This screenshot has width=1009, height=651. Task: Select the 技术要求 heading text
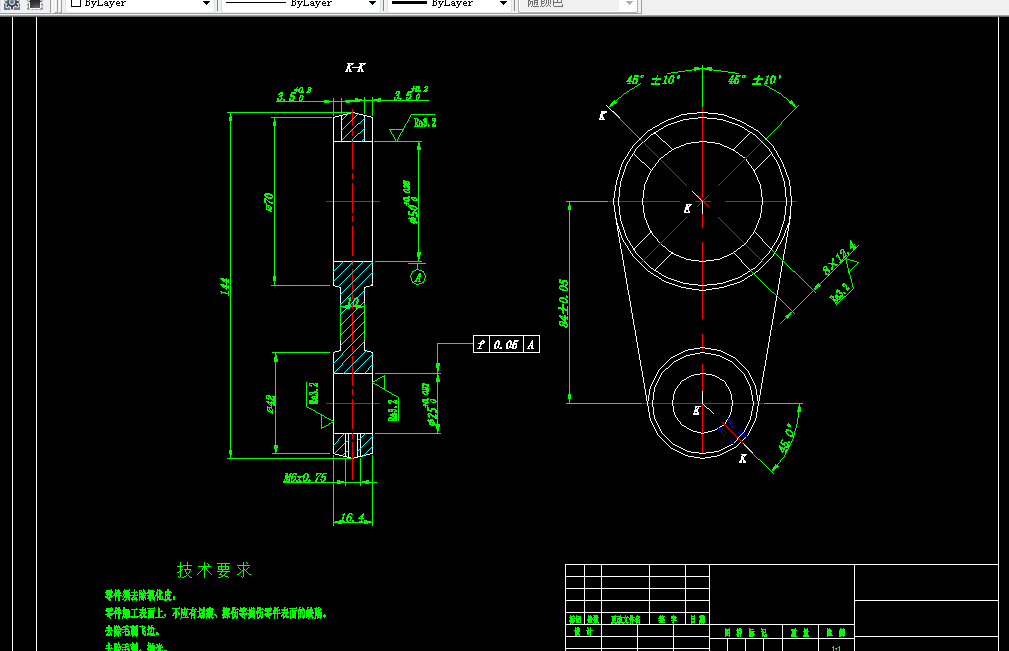[214, 570]
